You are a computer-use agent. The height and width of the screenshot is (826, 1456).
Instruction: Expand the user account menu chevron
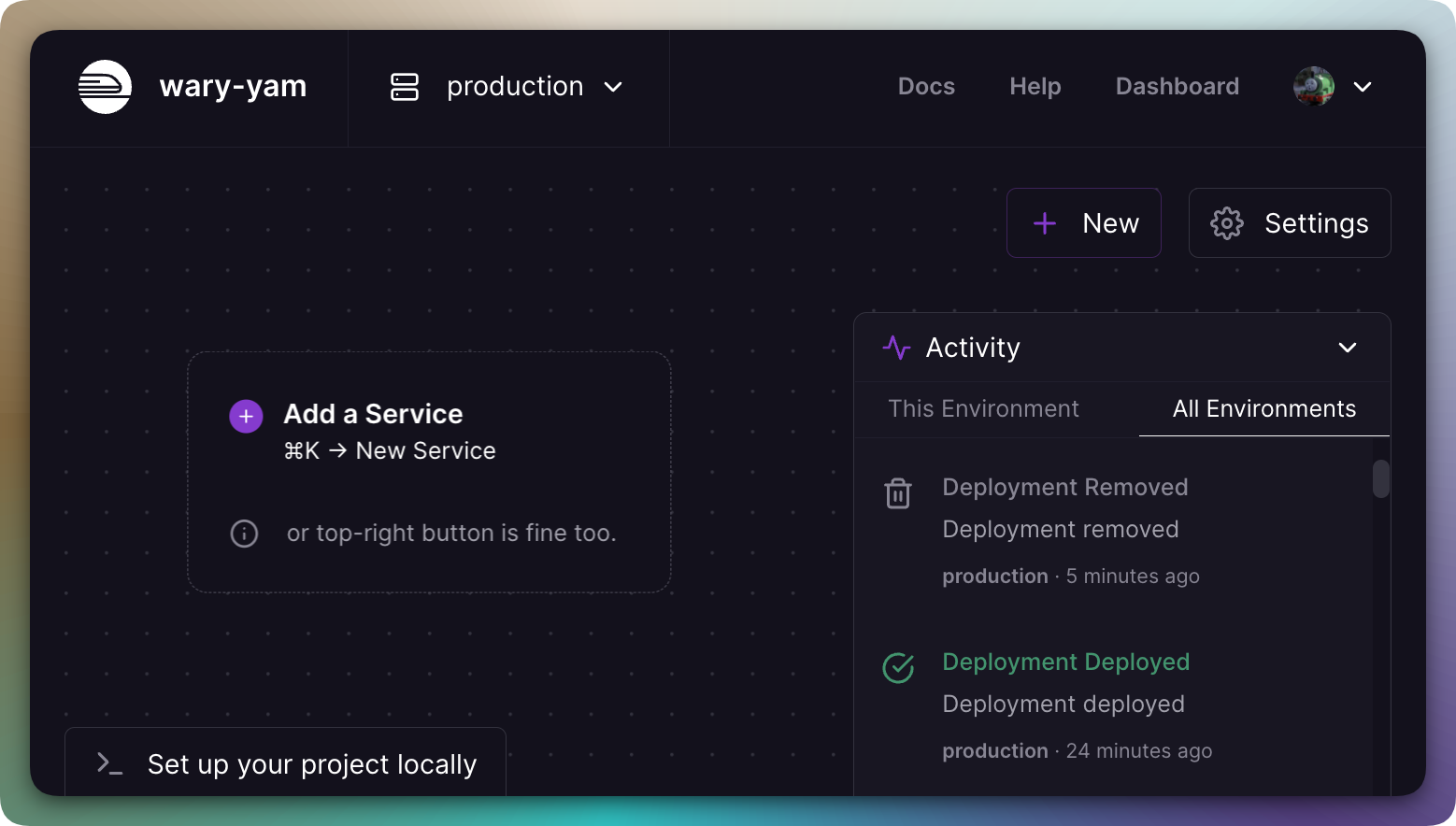[x=1363, y=87]
